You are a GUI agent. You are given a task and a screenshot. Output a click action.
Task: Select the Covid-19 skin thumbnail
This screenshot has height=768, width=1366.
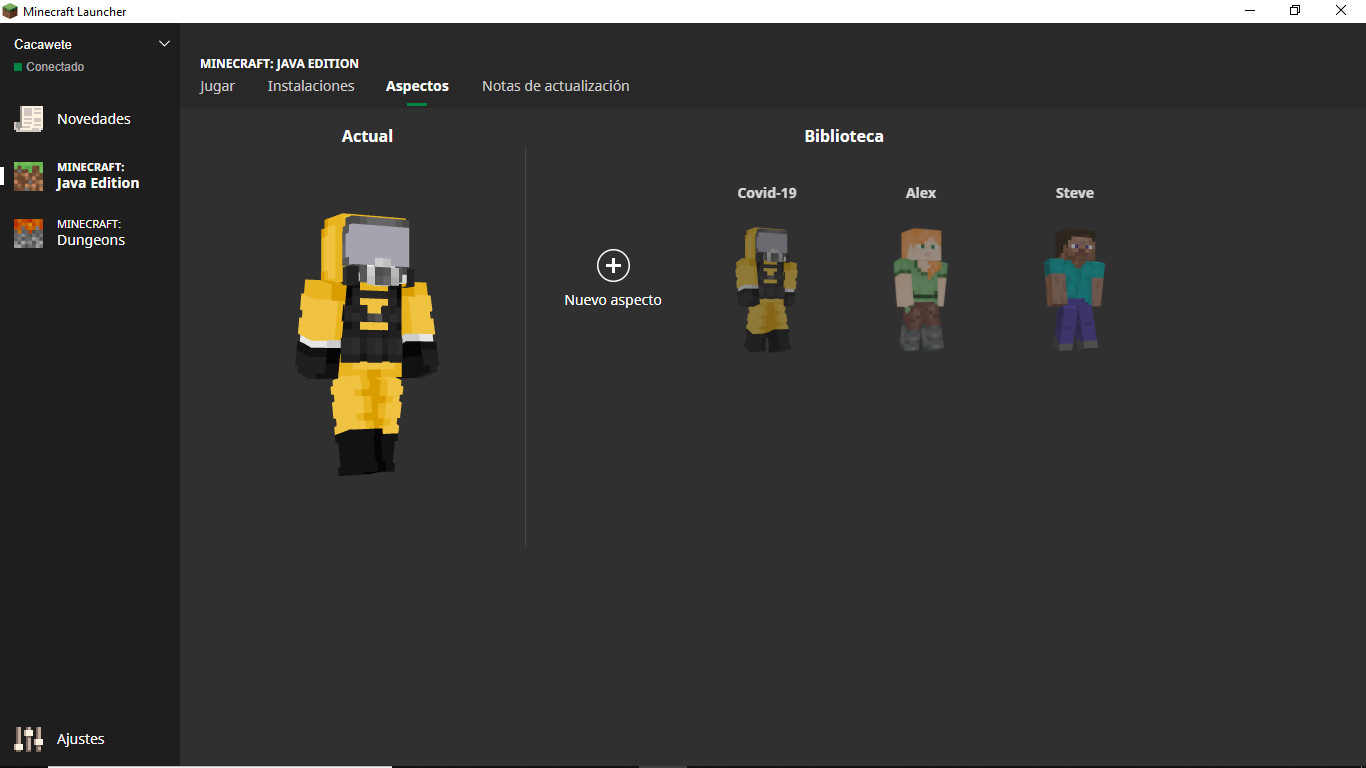[767, 289]
